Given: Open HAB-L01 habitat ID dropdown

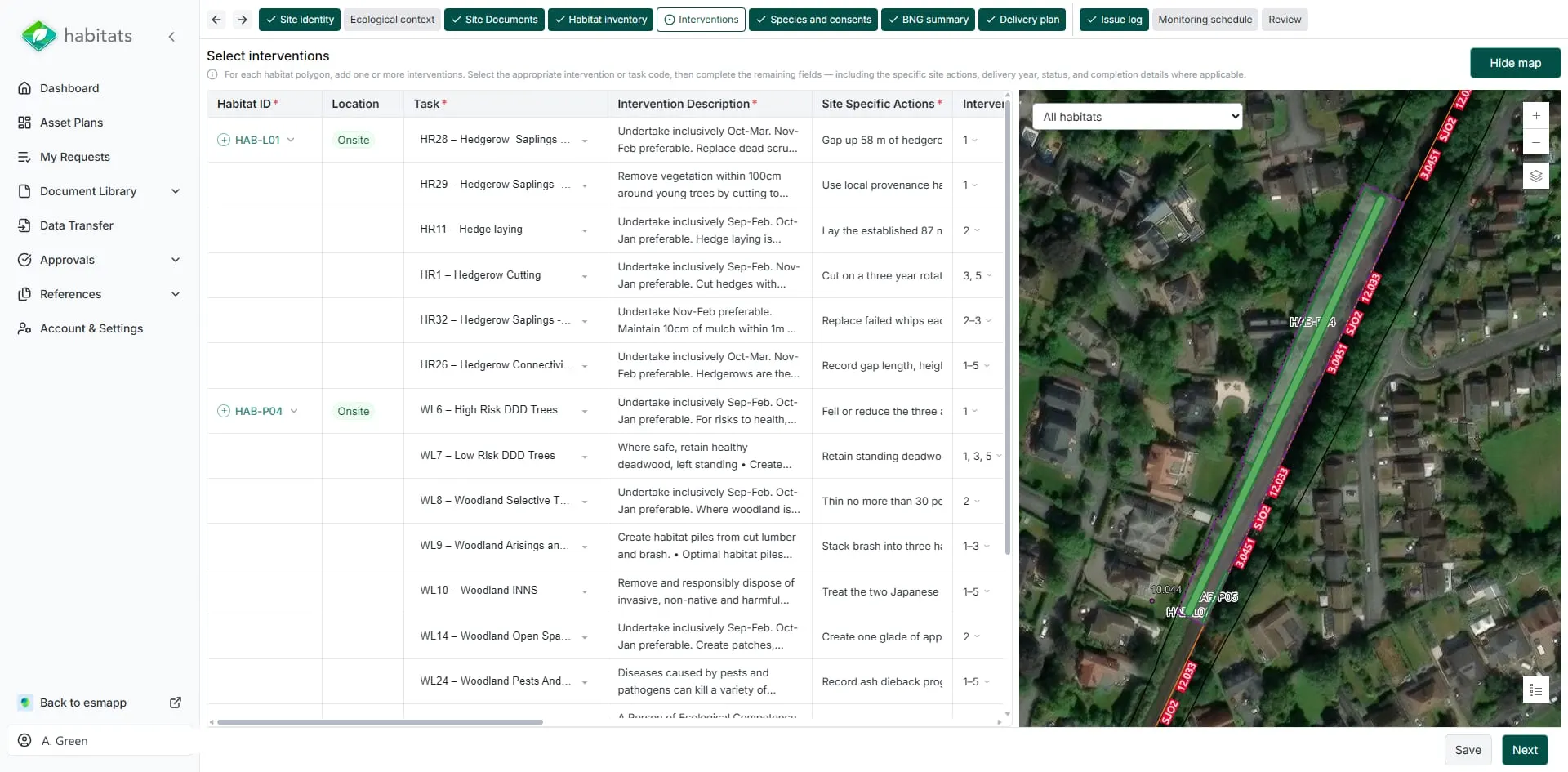Looking at the screenshot, I should coord(291,140).
